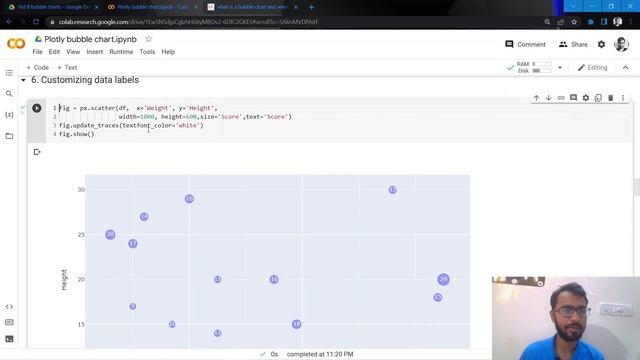
Task: Click the RAM usage bar
Action: pyautogui.click(x=542, y=64)
